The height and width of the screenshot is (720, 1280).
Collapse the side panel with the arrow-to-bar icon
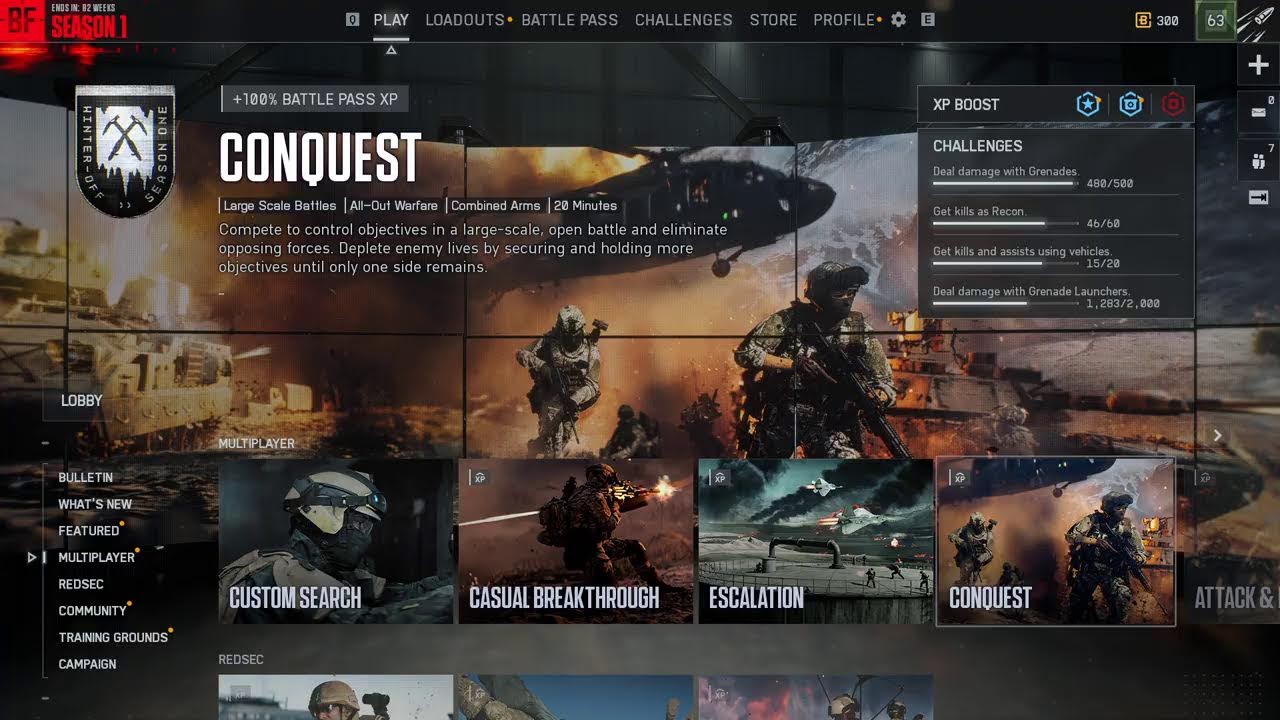pyautogui.click(x=1259, y=198)
